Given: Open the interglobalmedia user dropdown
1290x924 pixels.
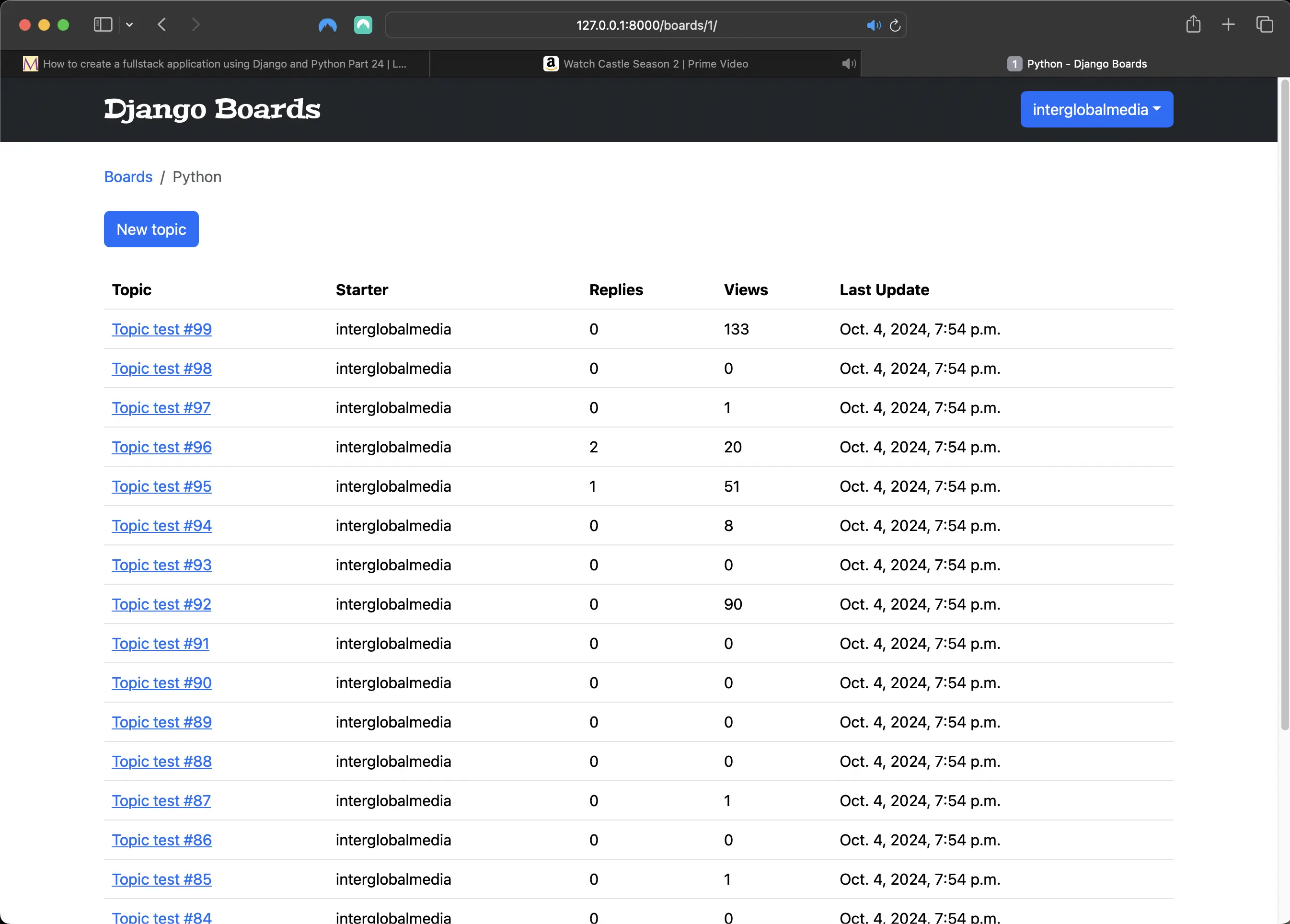Looking at the screenshot, I should [x=1096, y=109].
